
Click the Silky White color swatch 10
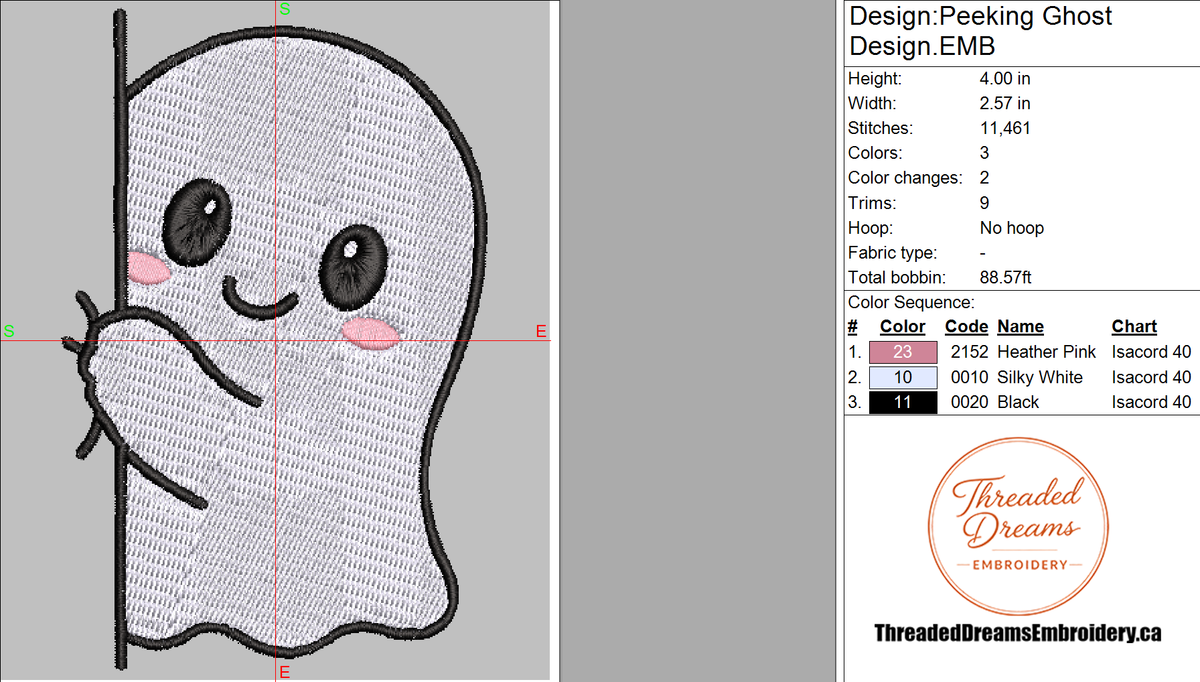(x=903, y=377)
